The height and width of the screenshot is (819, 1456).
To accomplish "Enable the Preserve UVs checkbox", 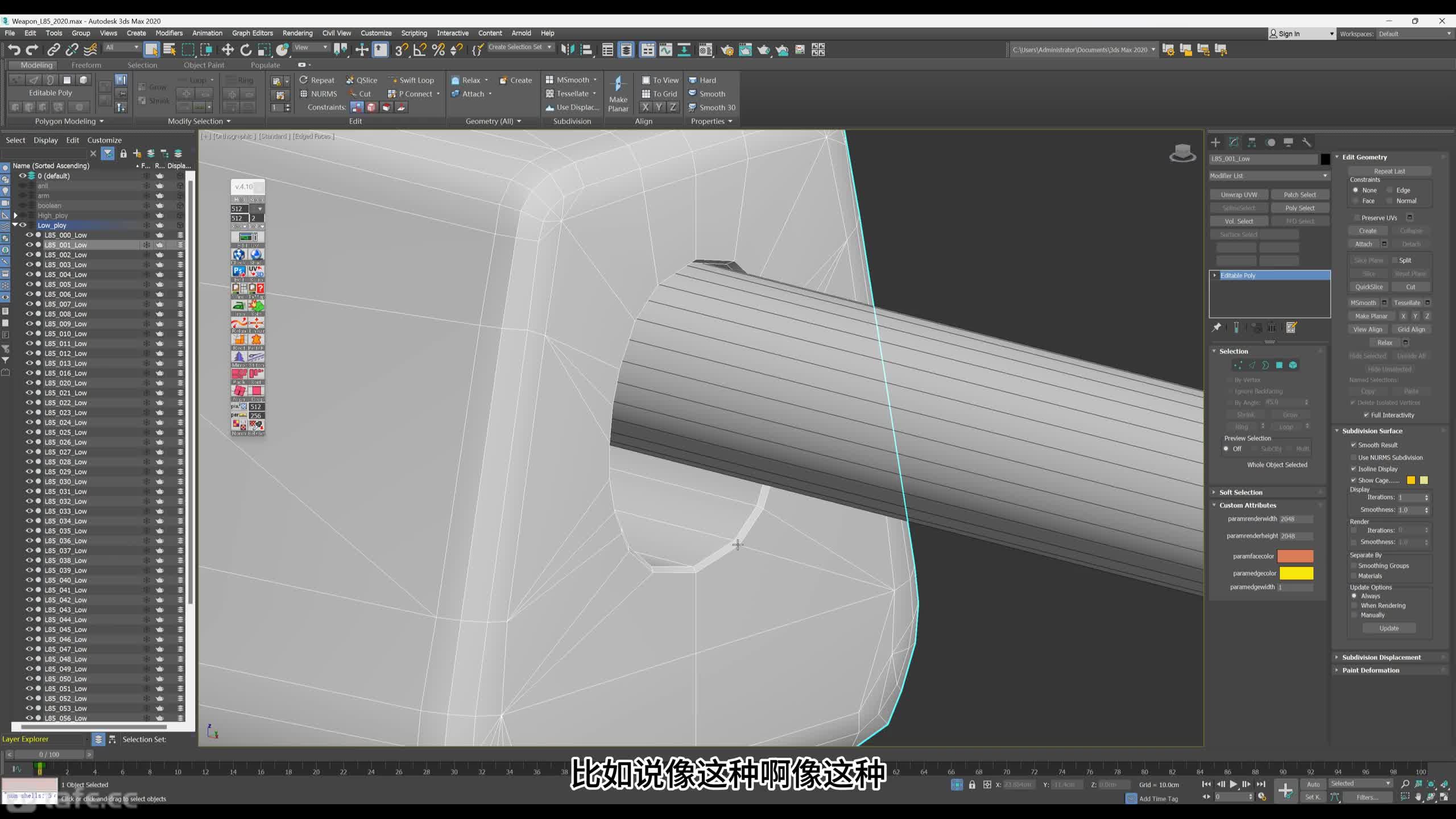I will [x=1356, y=218].
